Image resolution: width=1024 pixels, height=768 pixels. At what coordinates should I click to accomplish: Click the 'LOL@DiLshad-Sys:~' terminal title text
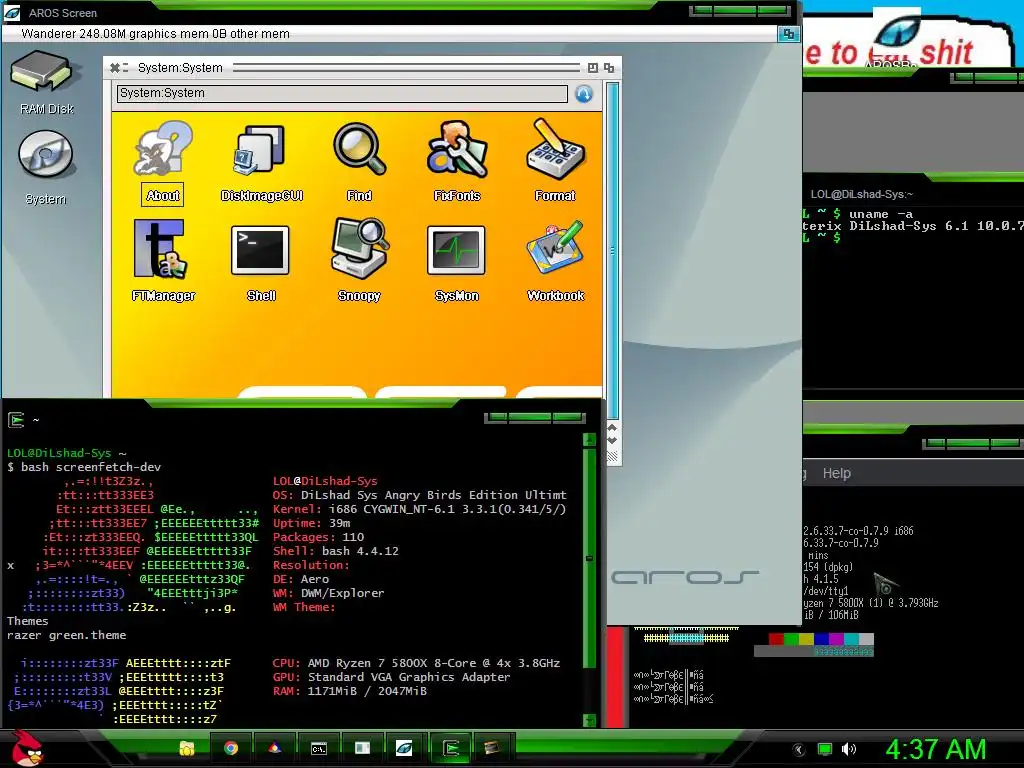click(861, 194)
